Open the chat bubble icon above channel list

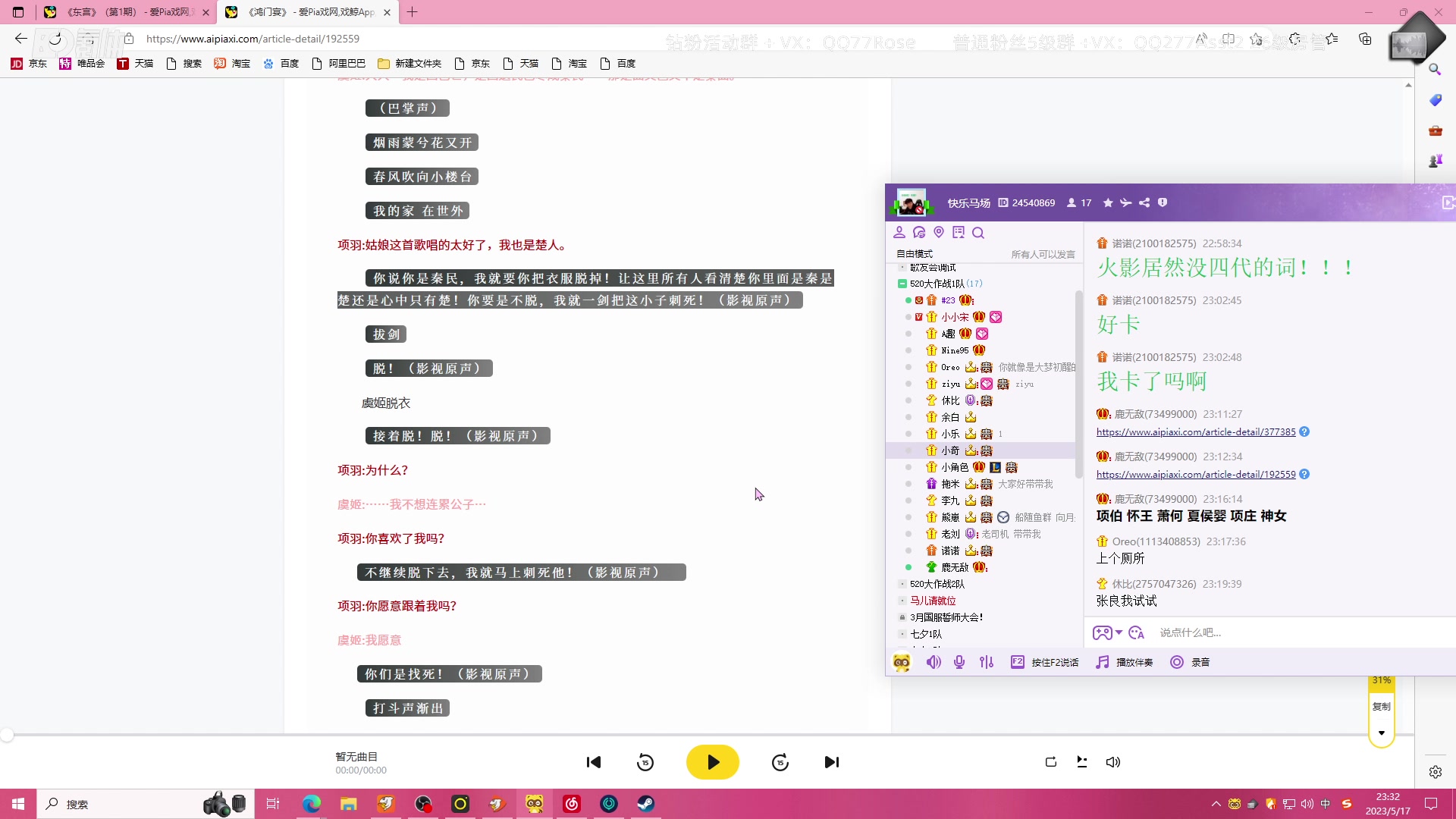click(919, 233)
